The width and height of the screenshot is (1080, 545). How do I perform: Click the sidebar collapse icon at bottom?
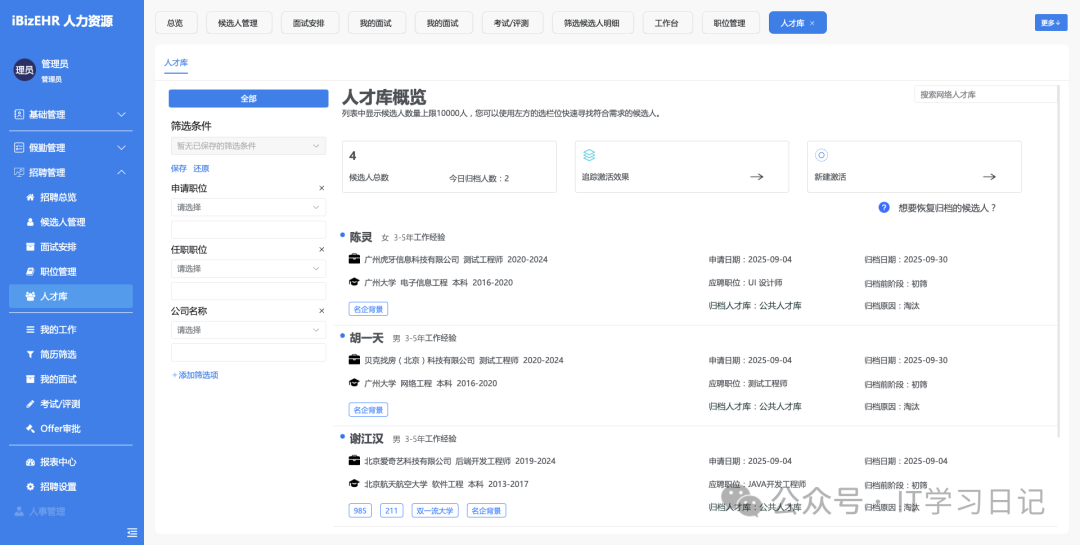(x=132, y=532)
